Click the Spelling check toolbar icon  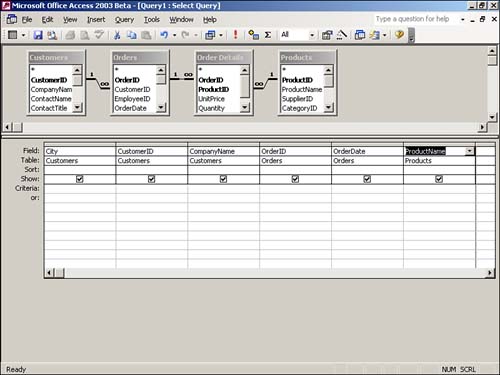(99, 35)
